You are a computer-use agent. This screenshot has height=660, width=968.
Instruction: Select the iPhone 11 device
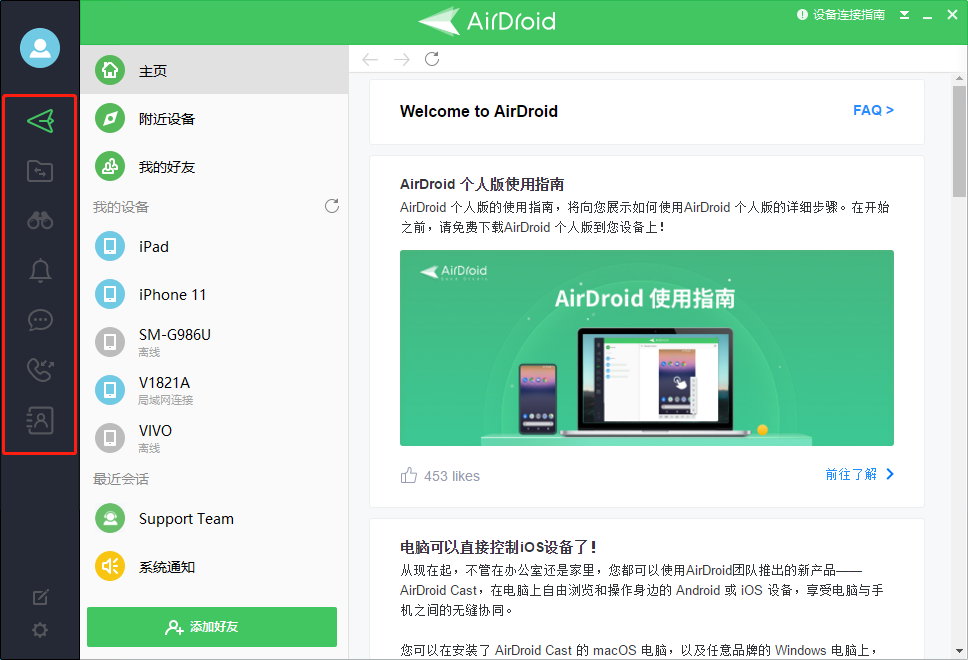(x=214, y=294)
